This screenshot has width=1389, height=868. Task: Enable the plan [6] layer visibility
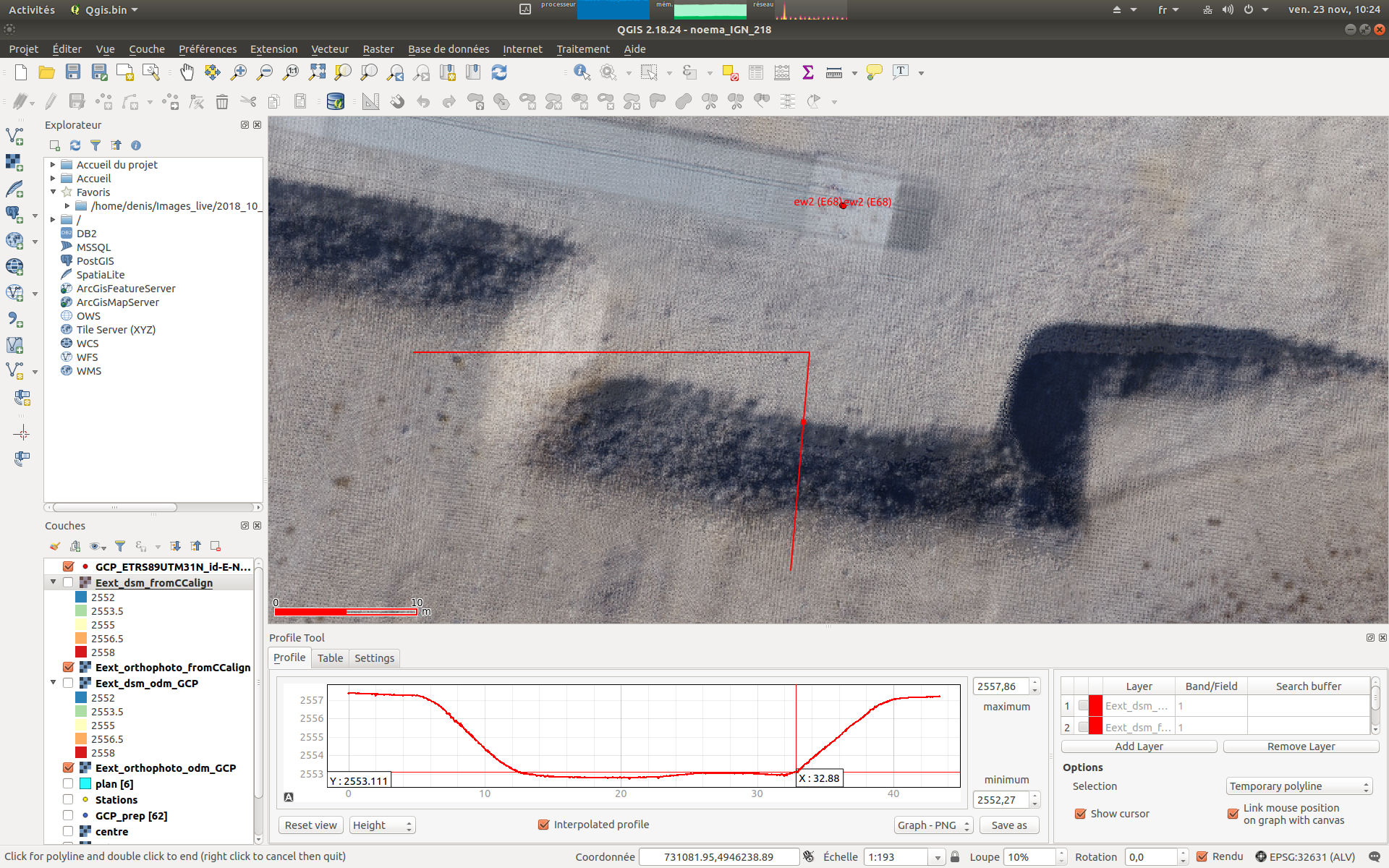tap(68, 783)
